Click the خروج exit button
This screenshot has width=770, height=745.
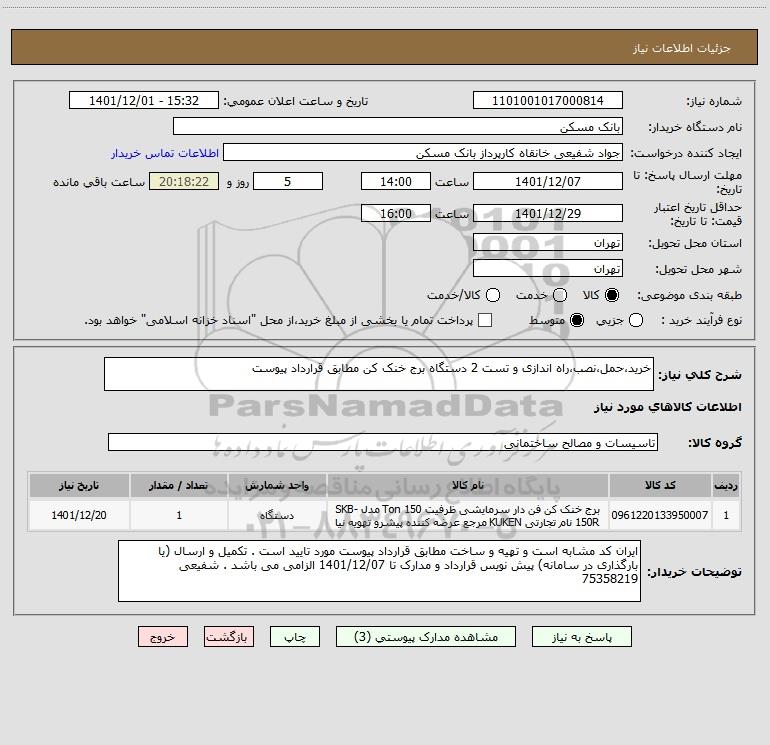[x=163, y=637]
